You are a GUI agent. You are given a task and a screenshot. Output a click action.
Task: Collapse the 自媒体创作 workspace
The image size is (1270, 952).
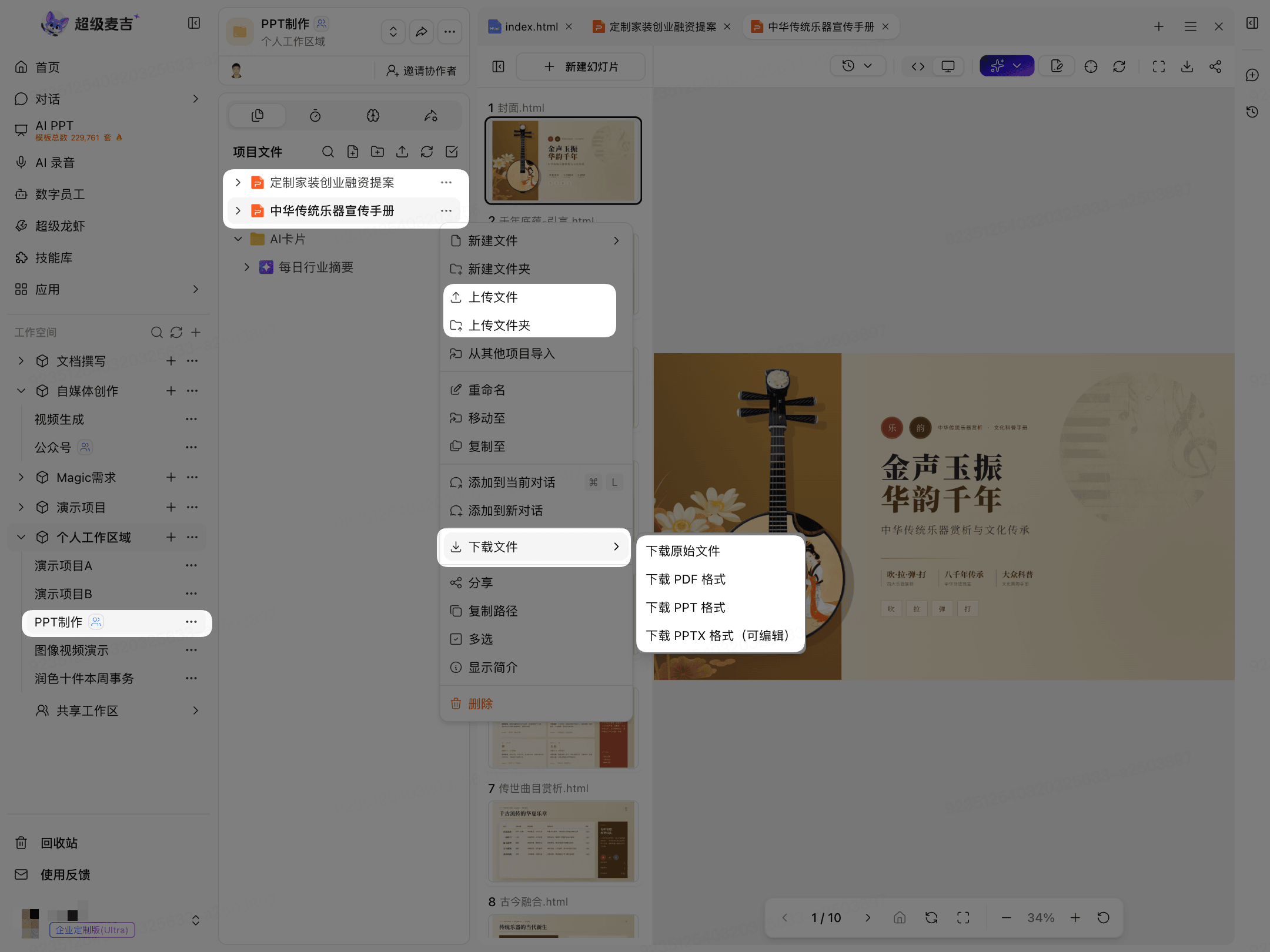point(21,391)
